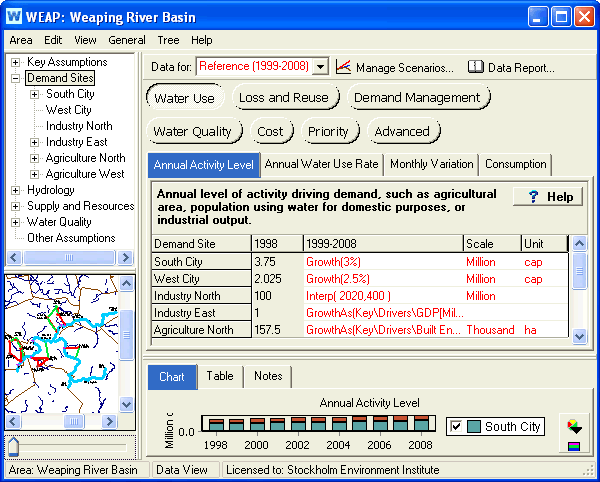Open the Help menu
The width and height of the screenshot is (600, 482).
click(202, 40)
